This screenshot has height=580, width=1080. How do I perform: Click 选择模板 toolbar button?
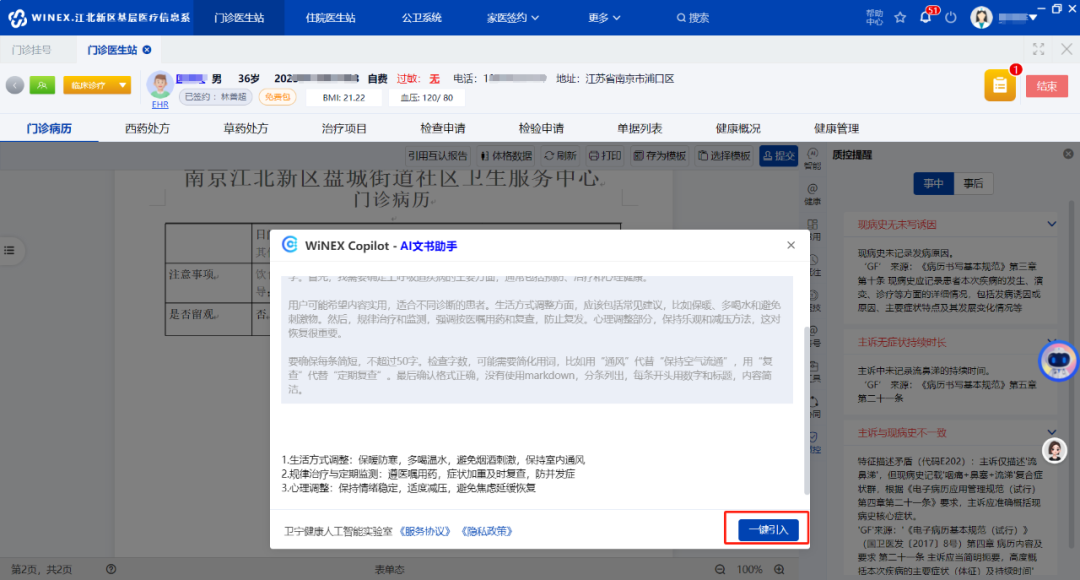tap(724, 156)
